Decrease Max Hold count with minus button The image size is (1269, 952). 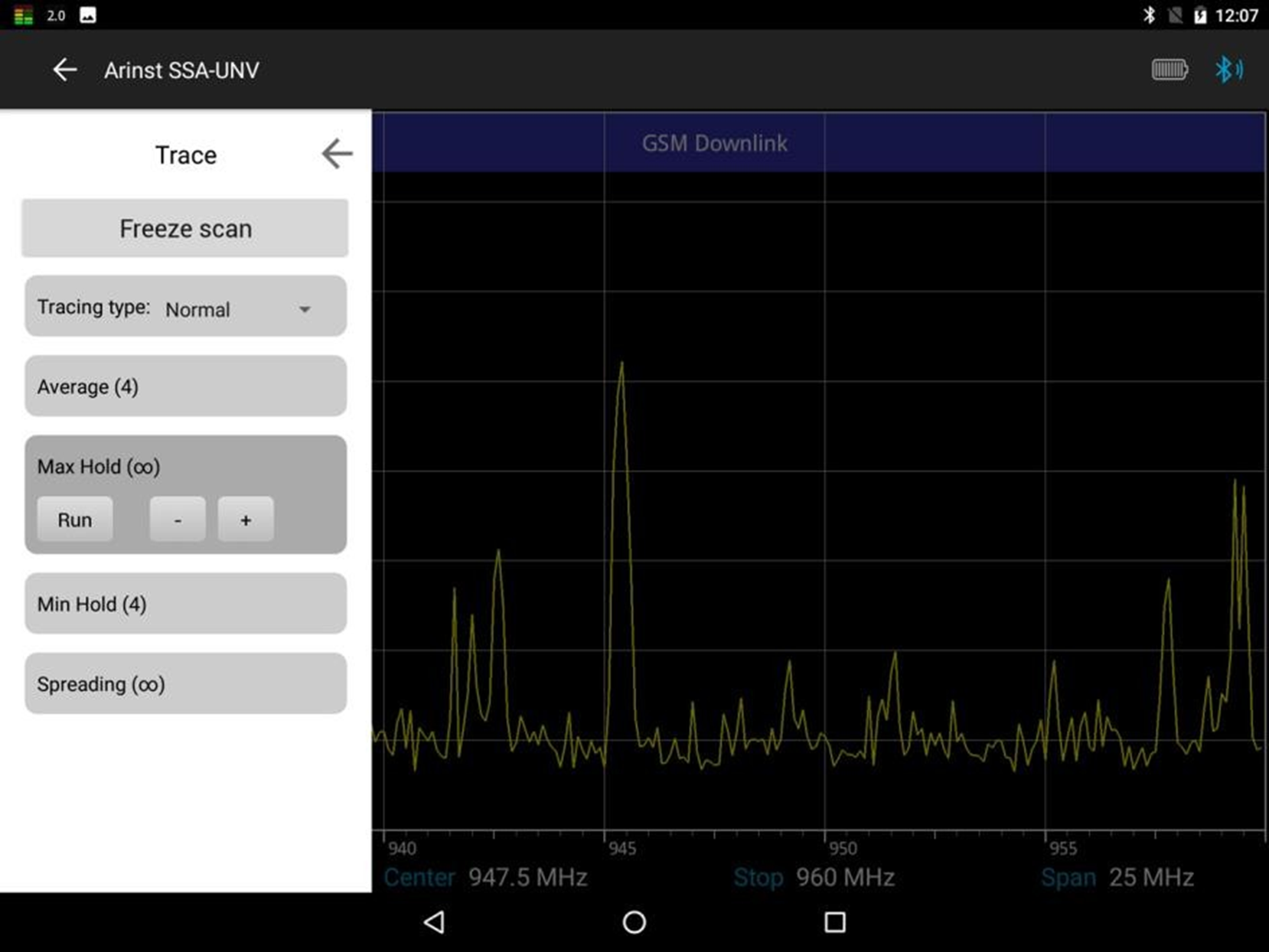178,520
